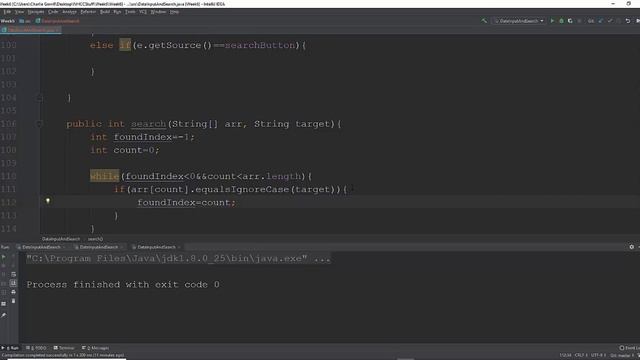Image resolution: width=640 pixels, height=360 pixels.
Task: Open the VCS menu
Action: 142,12
